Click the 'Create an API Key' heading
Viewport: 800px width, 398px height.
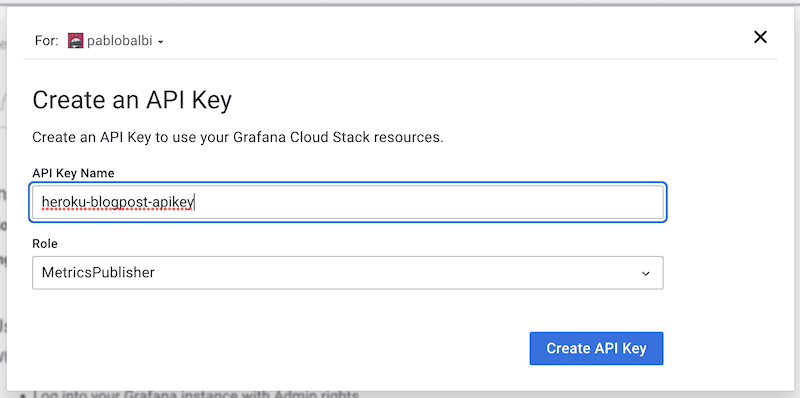pos(132,100)
